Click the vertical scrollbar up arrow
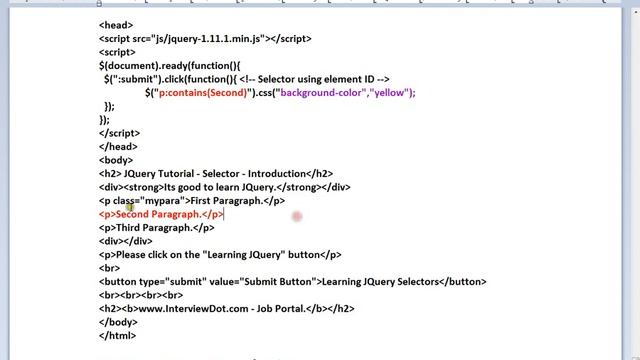This screenshot has width=640, height=360. pyautogui.click(x=635, y=12)
